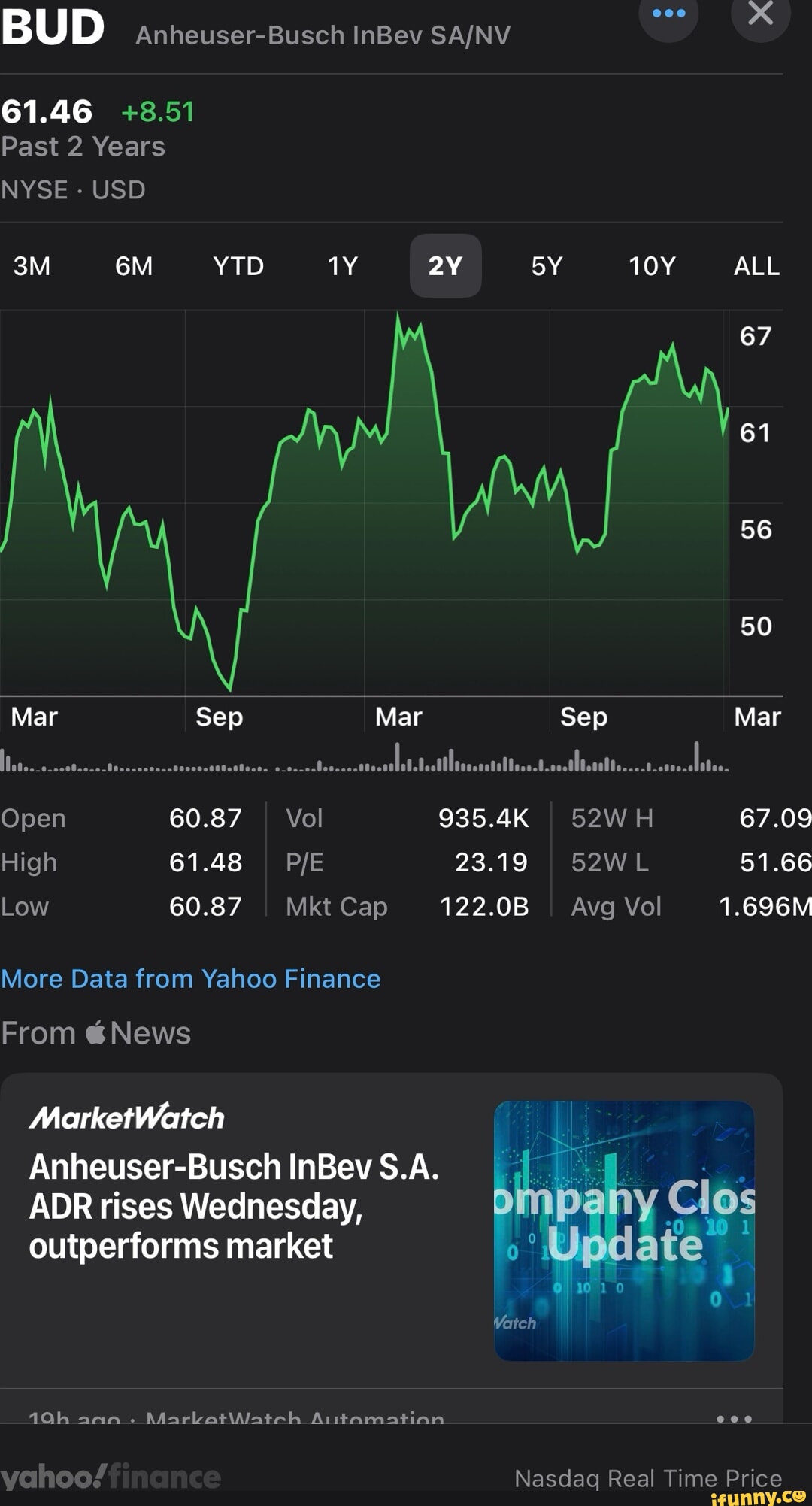Viewport: 812px width, 1506px height.
Task: Show year-to-date YTD chart
Action: pyautogui.click(x=238, y=266)
